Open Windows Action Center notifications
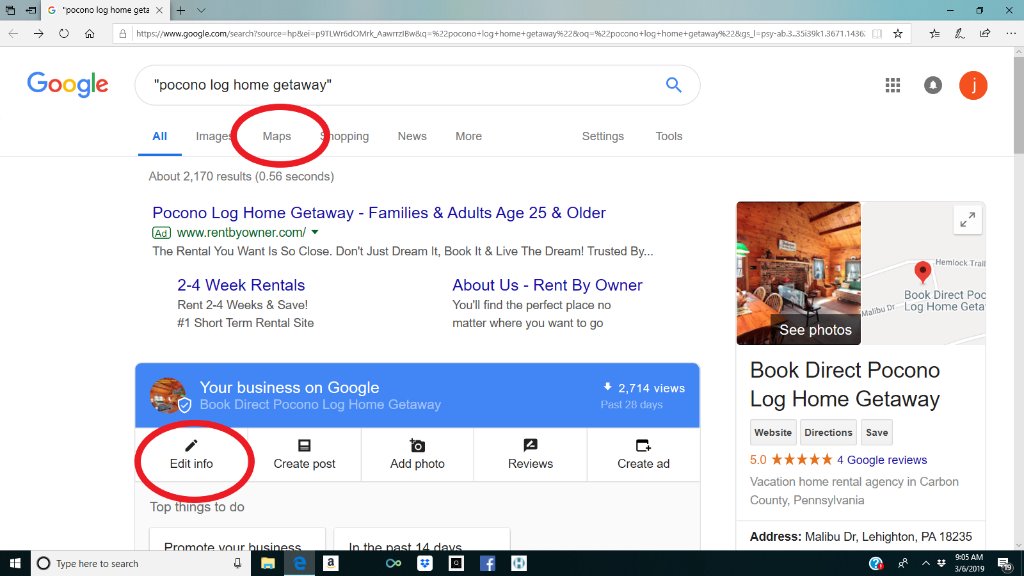The image size is (1024, 576). pyautogui.click(x=1004, y=563)
